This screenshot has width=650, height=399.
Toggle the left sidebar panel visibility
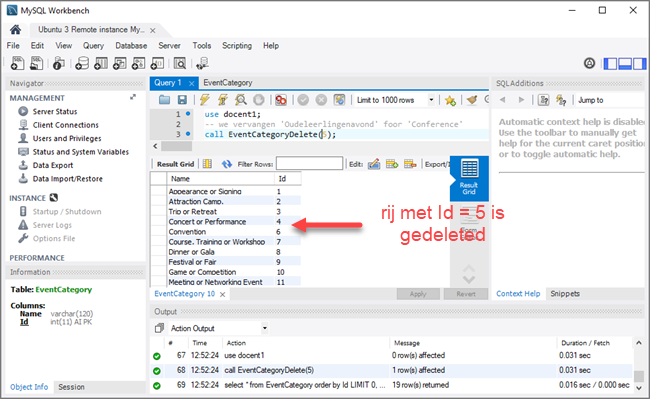click(610, 63)
